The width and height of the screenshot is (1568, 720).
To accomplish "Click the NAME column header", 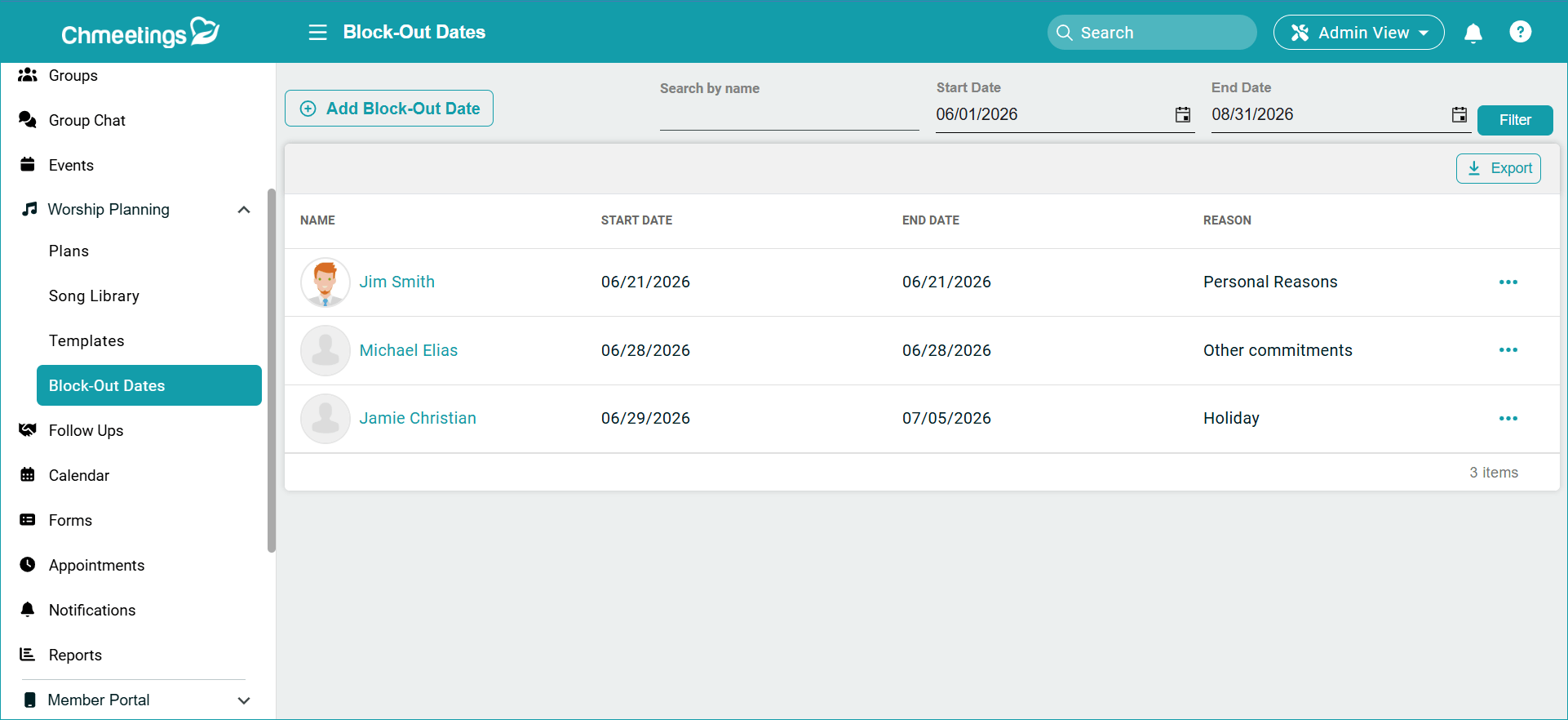I will (317, 220).
